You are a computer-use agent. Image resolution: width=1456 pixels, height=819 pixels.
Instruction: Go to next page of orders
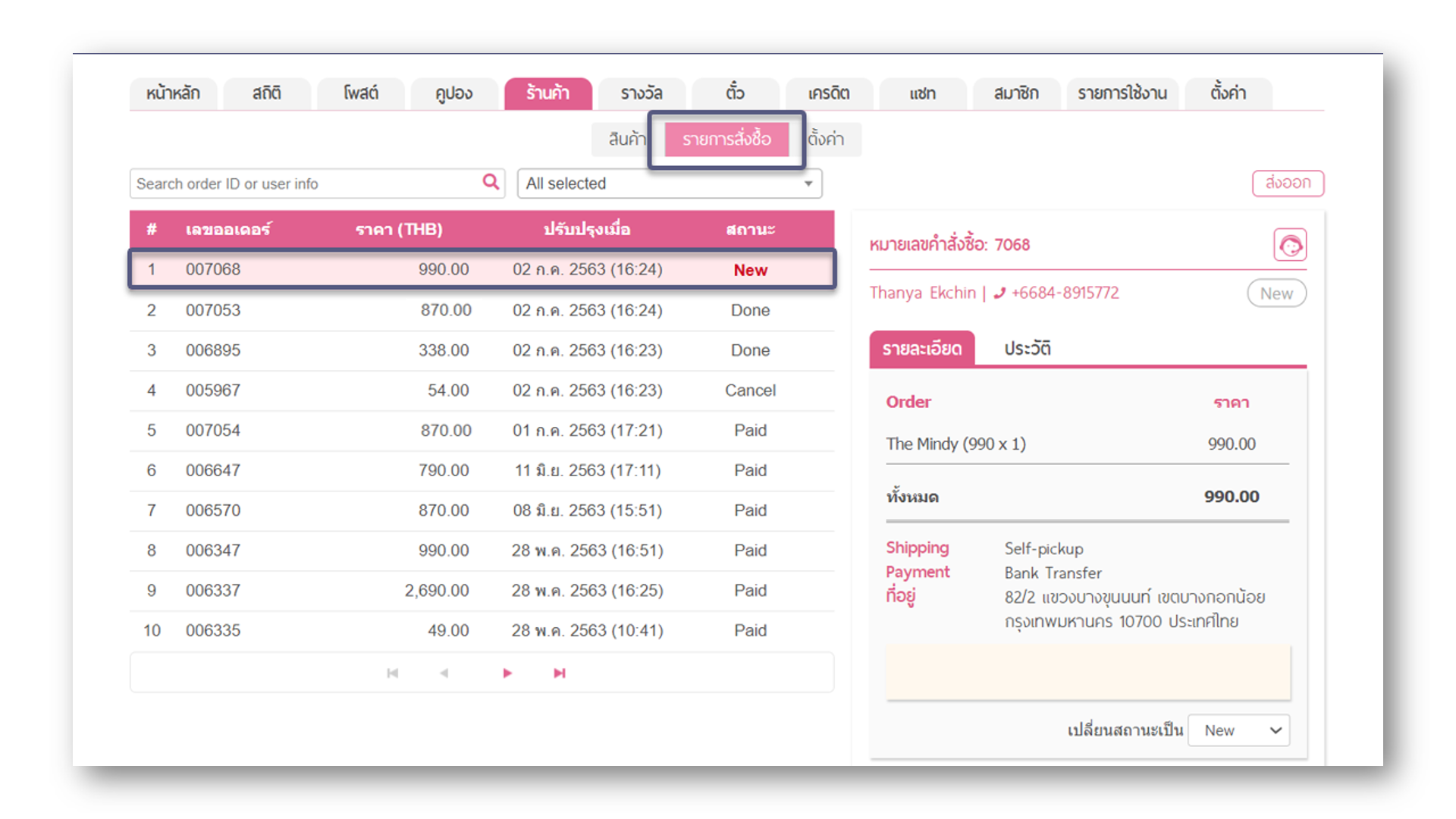point(507,673)
